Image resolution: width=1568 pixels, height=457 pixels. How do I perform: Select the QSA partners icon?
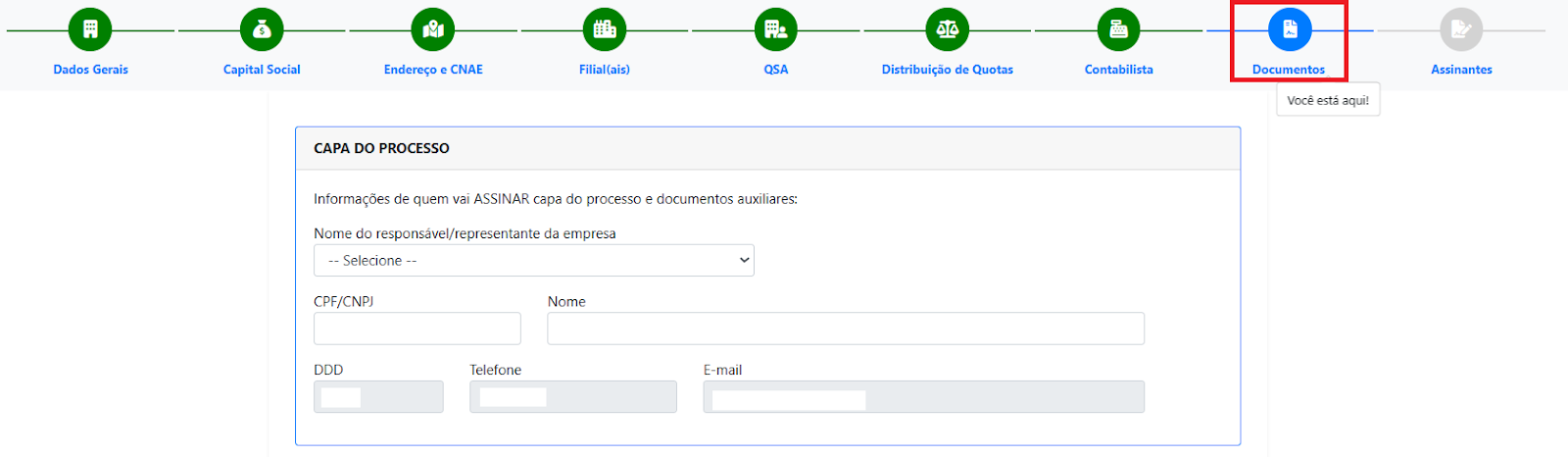point(776,29)
